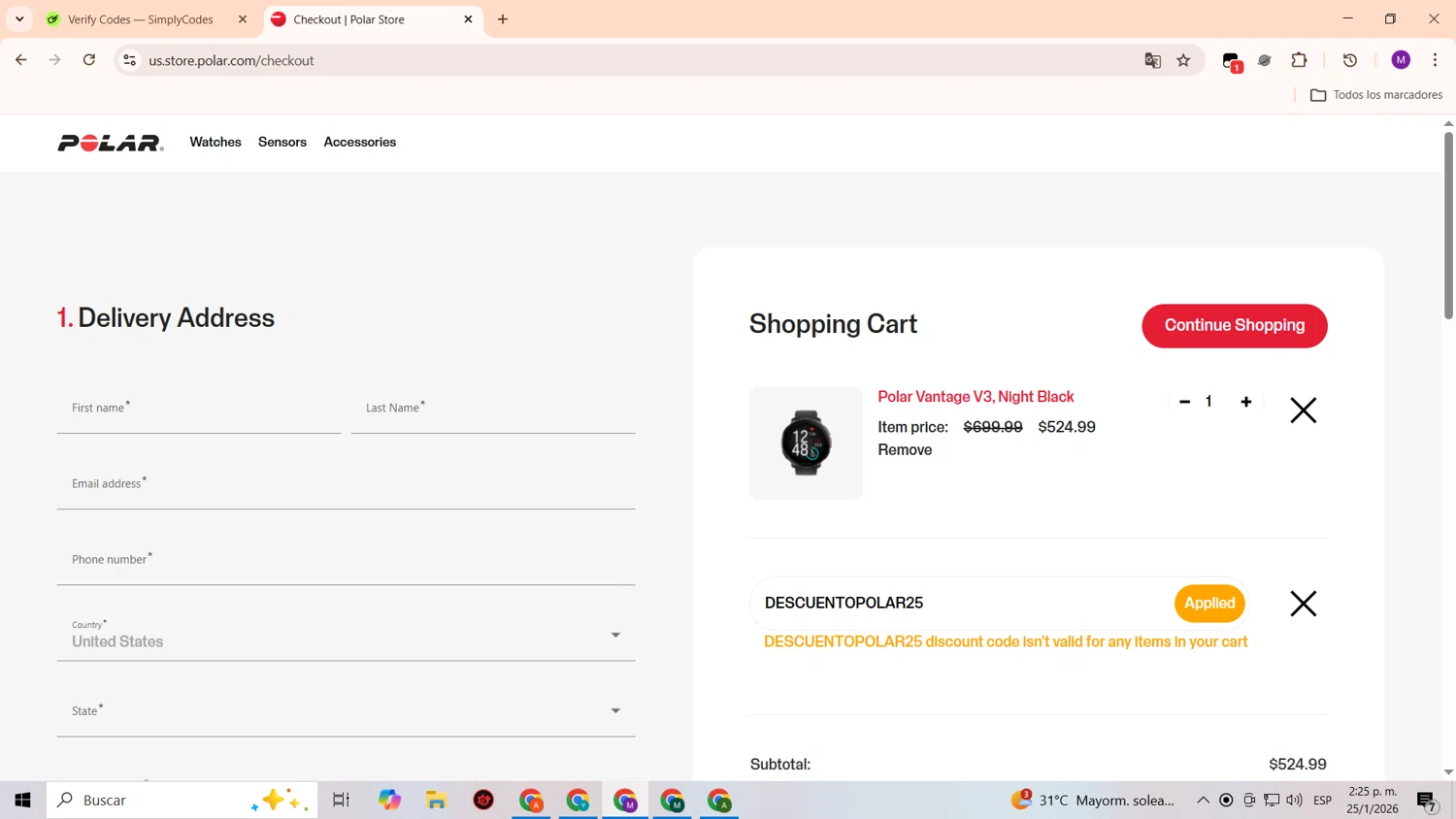Image resolution: width=1456 pixels, height=819 pixels.
Task: Open weather widget showing 31°C
Action: point(1093,801)
